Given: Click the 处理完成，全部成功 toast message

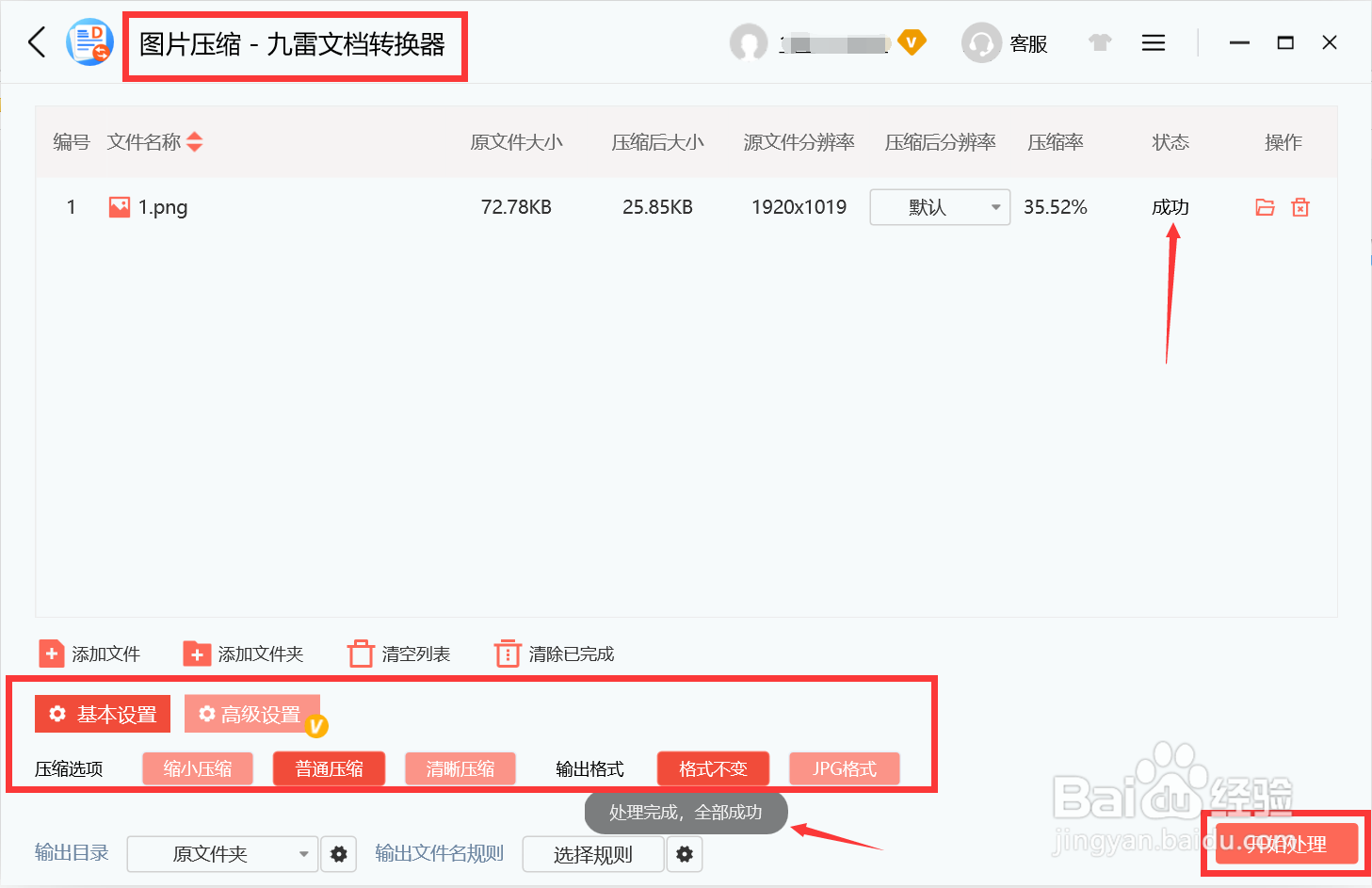Looking at the screenshot, I should [x=686, y=813].
